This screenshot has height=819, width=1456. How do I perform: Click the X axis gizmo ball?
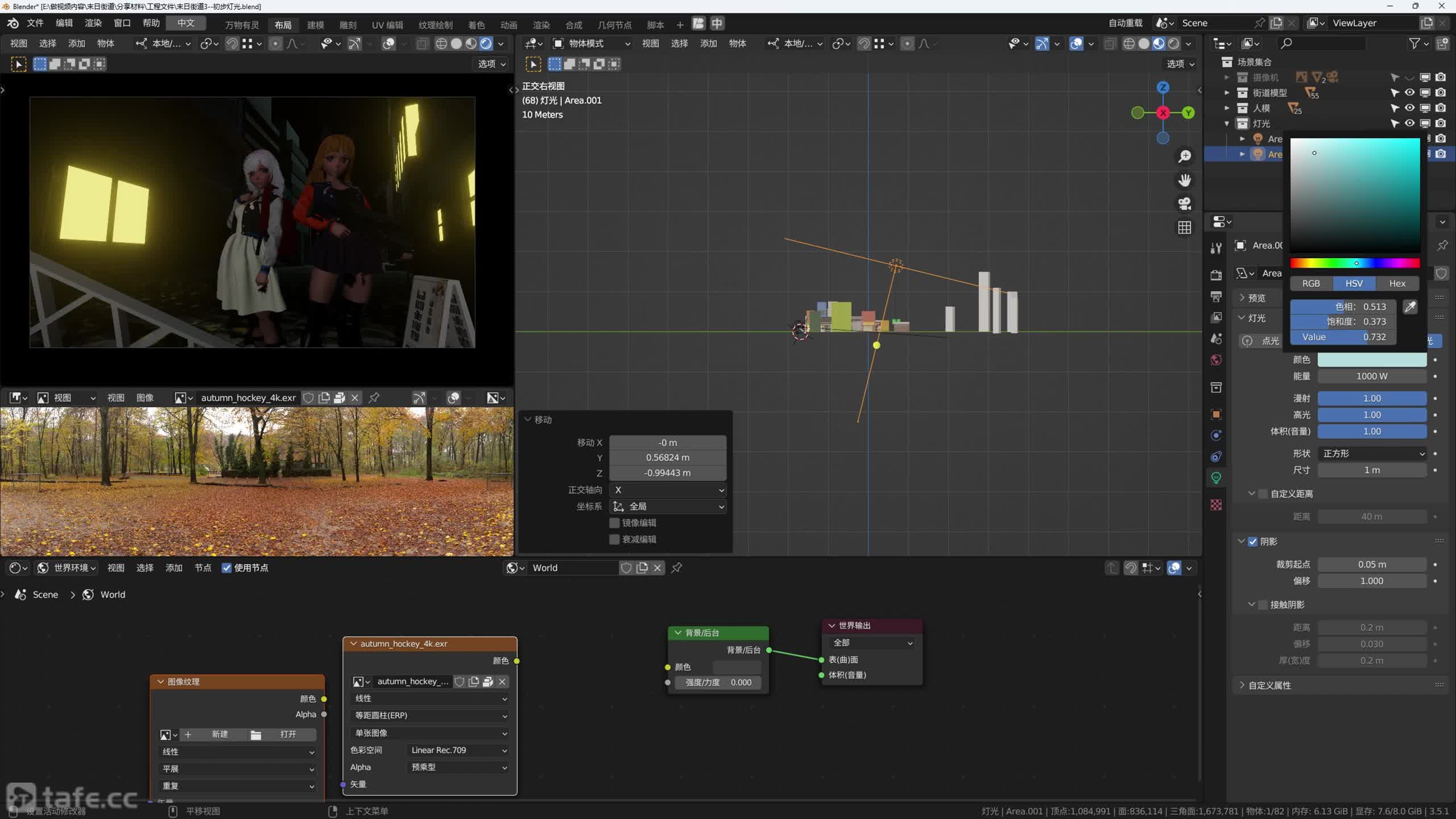[x=1163, y=113]
